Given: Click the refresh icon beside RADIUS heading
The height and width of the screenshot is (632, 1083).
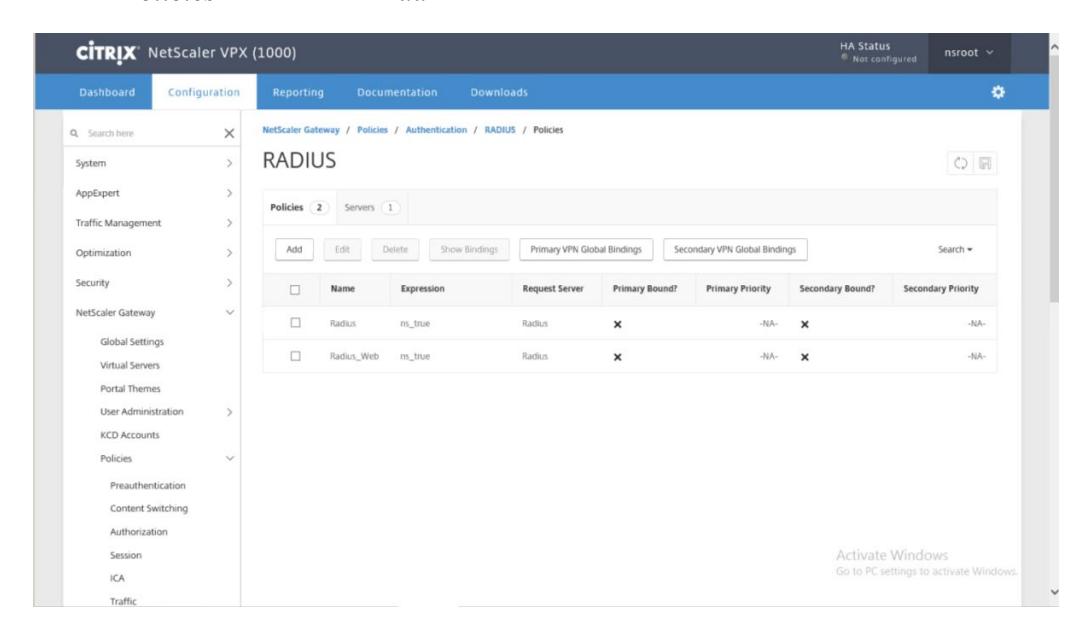Looking at the screenshot, I should pos(960,163).
